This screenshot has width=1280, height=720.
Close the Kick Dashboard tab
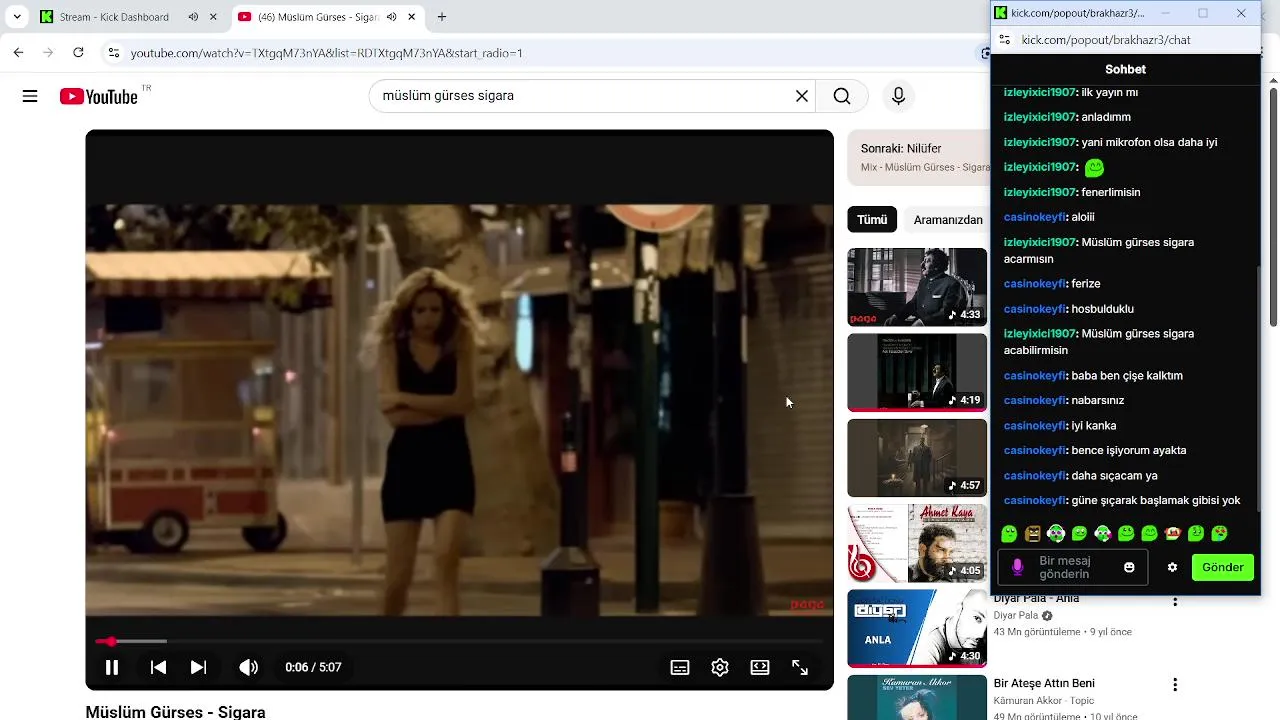click(213, 17)
